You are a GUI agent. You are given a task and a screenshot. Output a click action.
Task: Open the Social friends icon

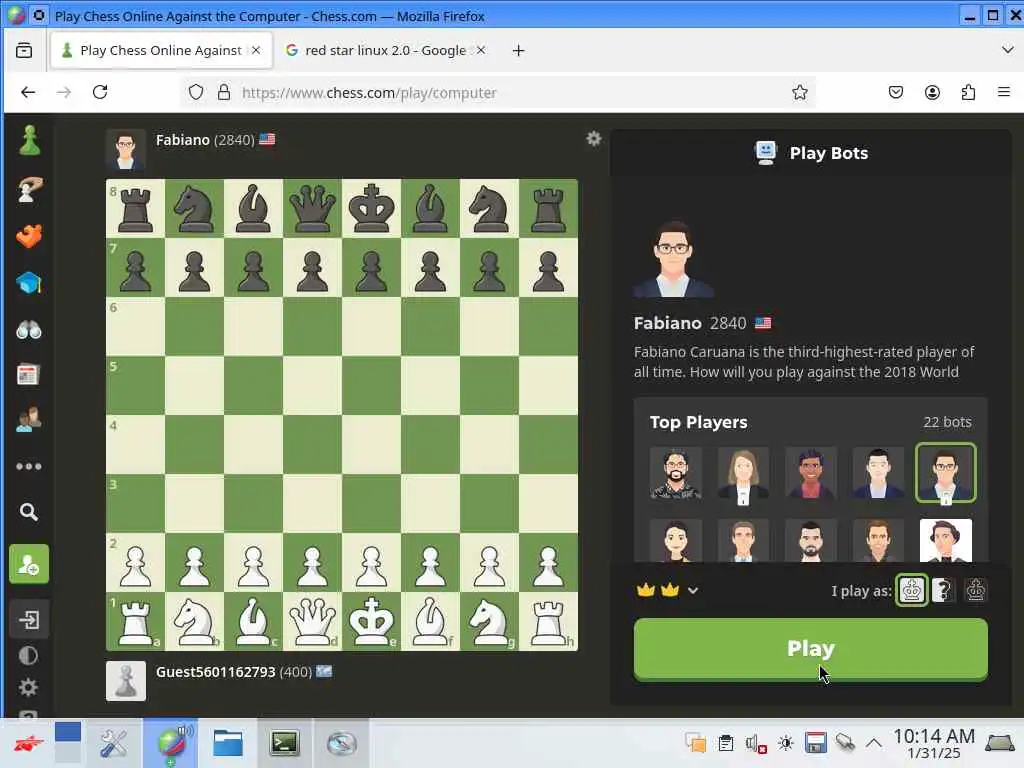pos(28,420)
